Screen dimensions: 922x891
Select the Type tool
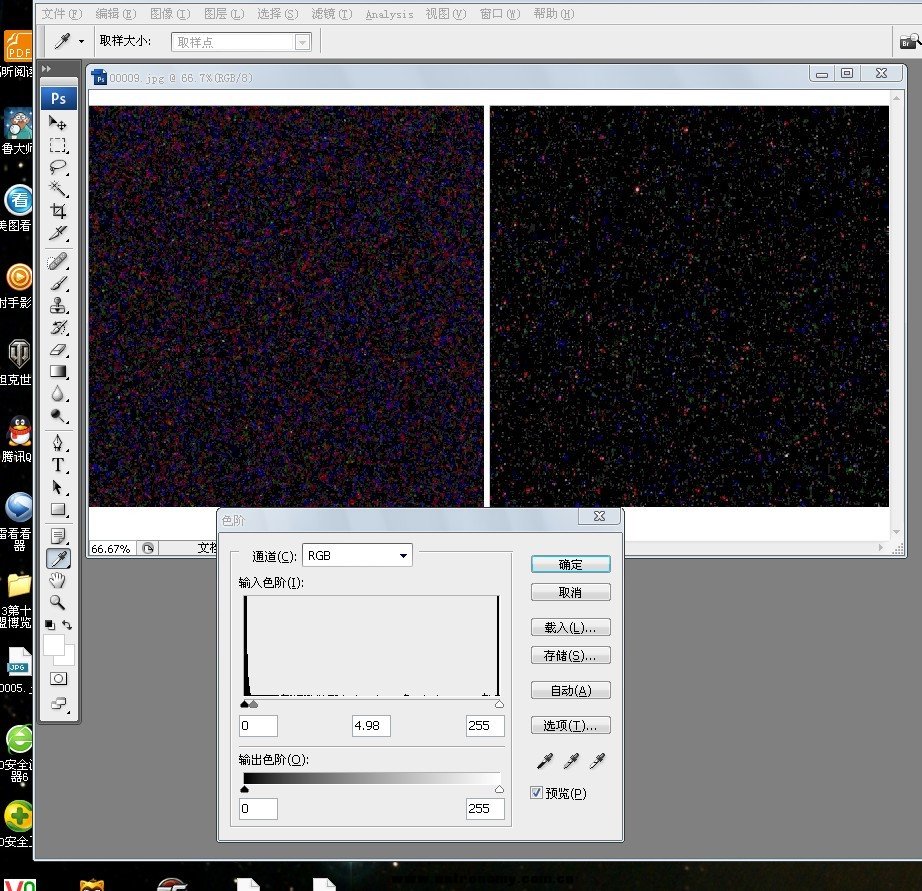click(x=58, y=465)
